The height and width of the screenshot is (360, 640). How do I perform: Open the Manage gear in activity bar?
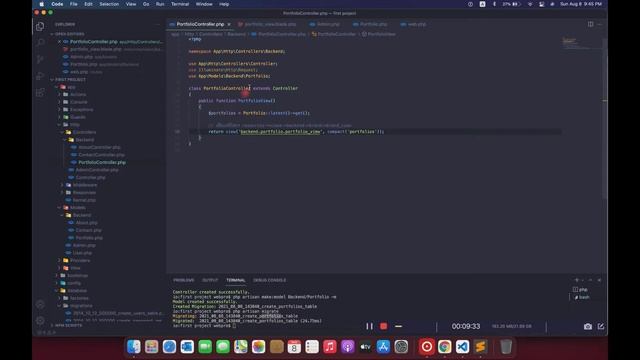tap(40, 321)
